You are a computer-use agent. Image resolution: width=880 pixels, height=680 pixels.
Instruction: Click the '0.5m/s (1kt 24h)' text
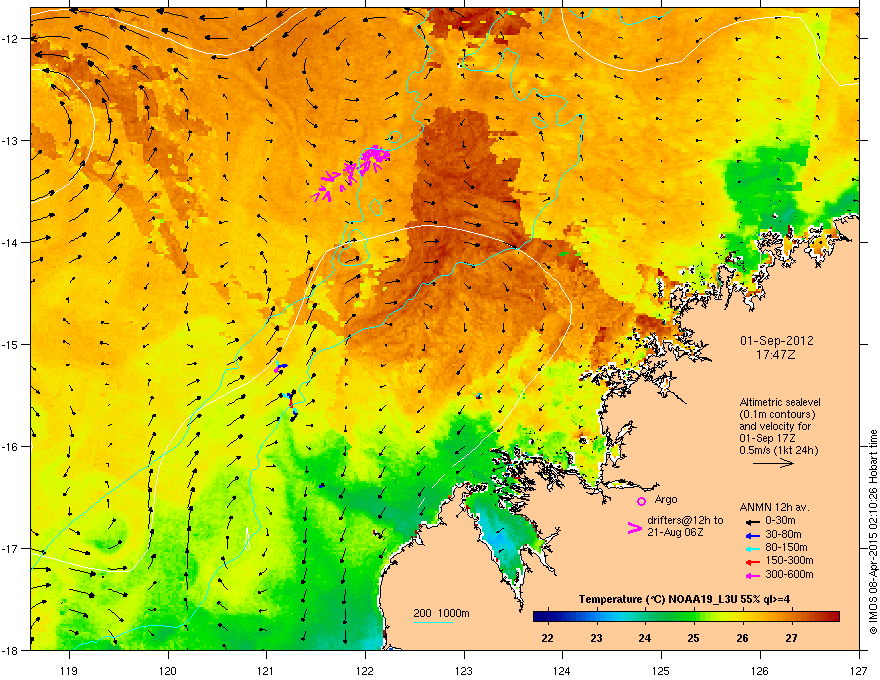(x=779, y=450)
